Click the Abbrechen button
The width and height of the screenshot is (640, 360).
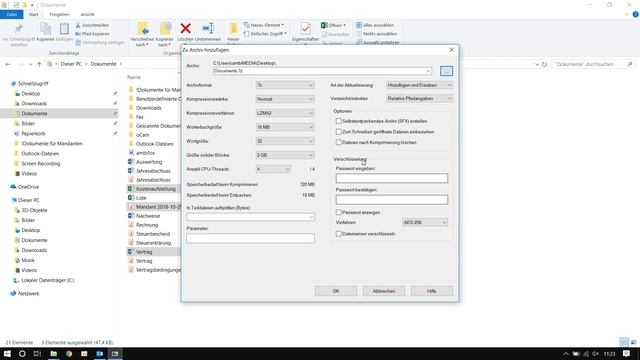click(x=384, y=291)
